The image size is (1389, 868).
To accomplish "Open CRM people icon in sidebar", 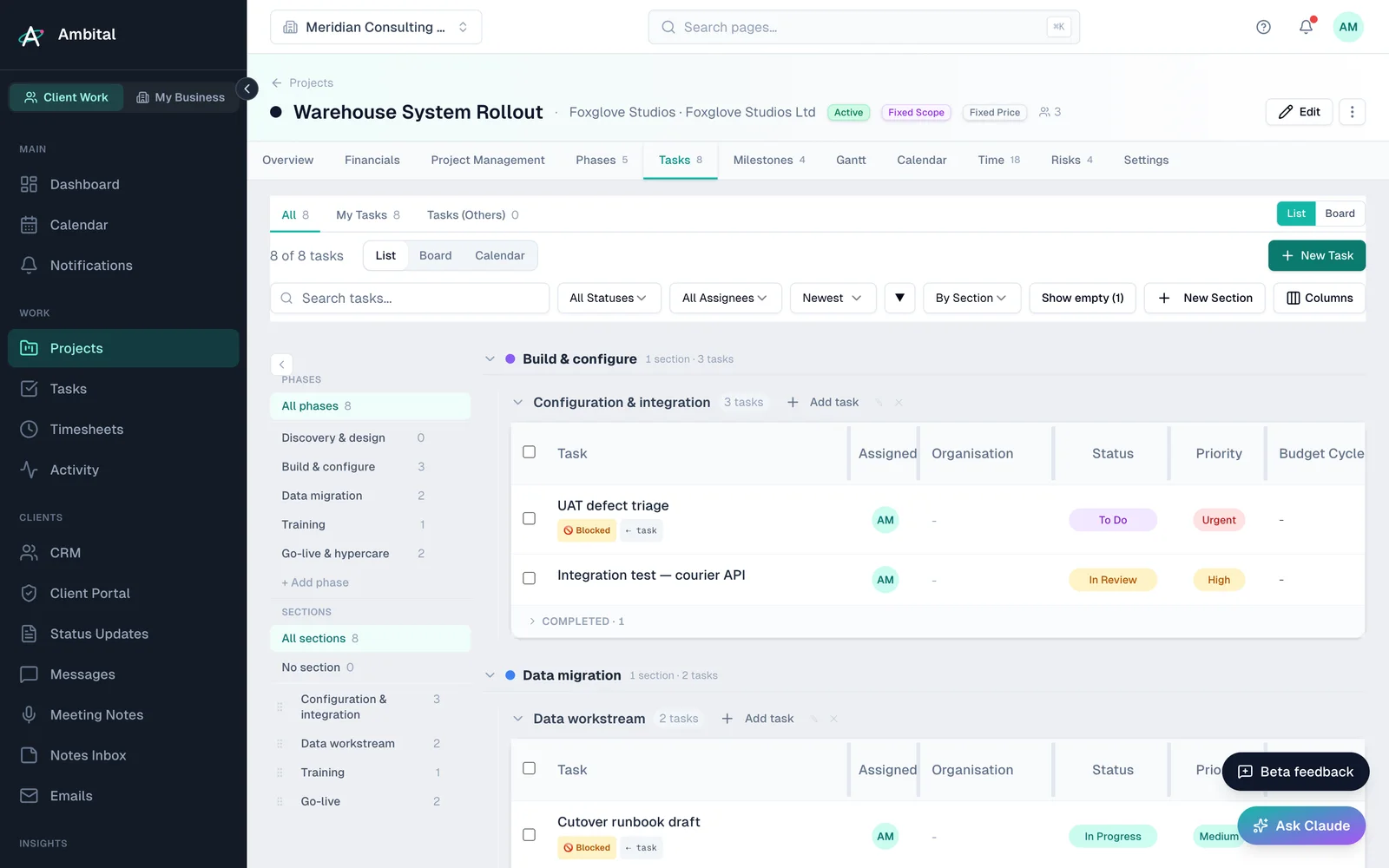I will pos(29,553).
